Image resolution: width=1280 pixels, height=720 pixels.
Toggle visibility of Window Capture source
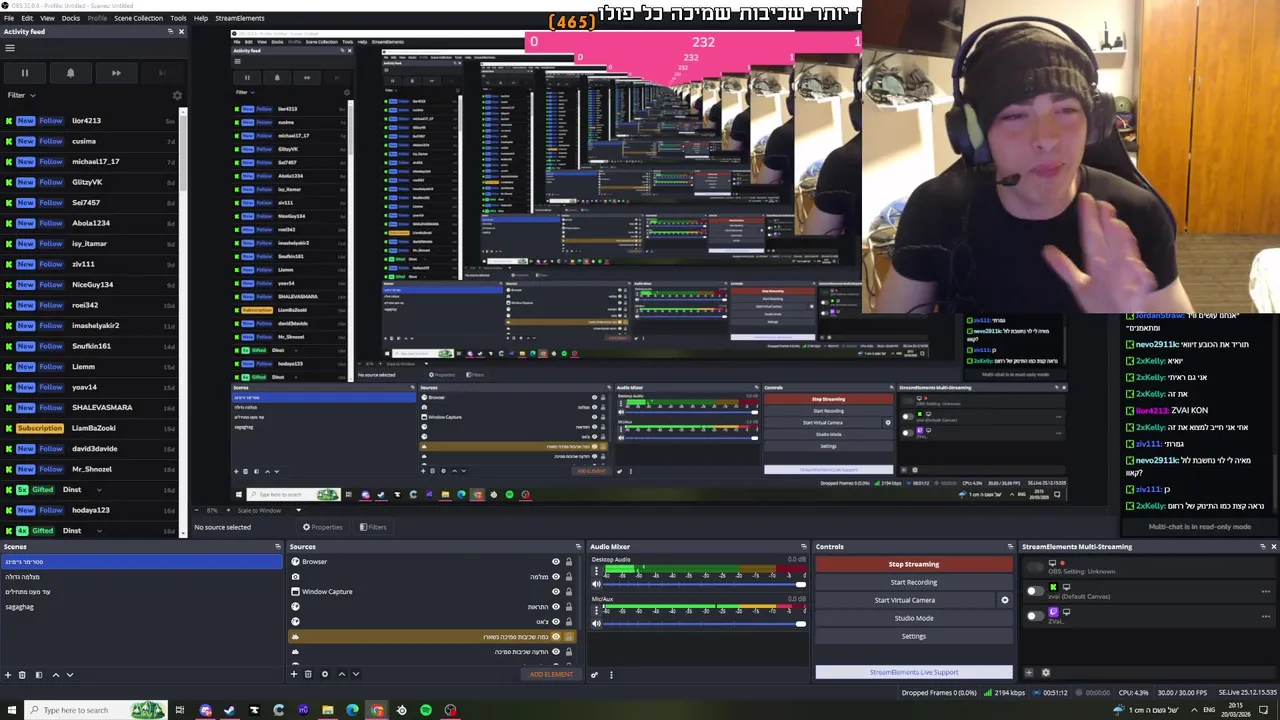tap(556, 592)
